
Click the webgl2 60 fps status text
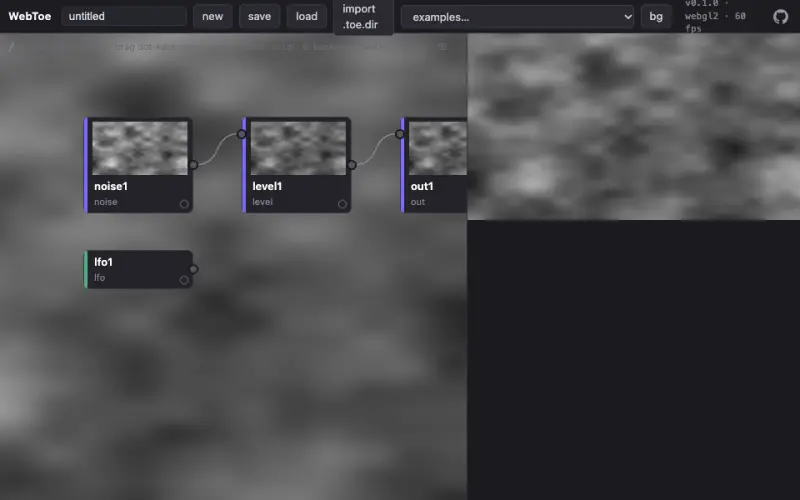coord(715,16)
